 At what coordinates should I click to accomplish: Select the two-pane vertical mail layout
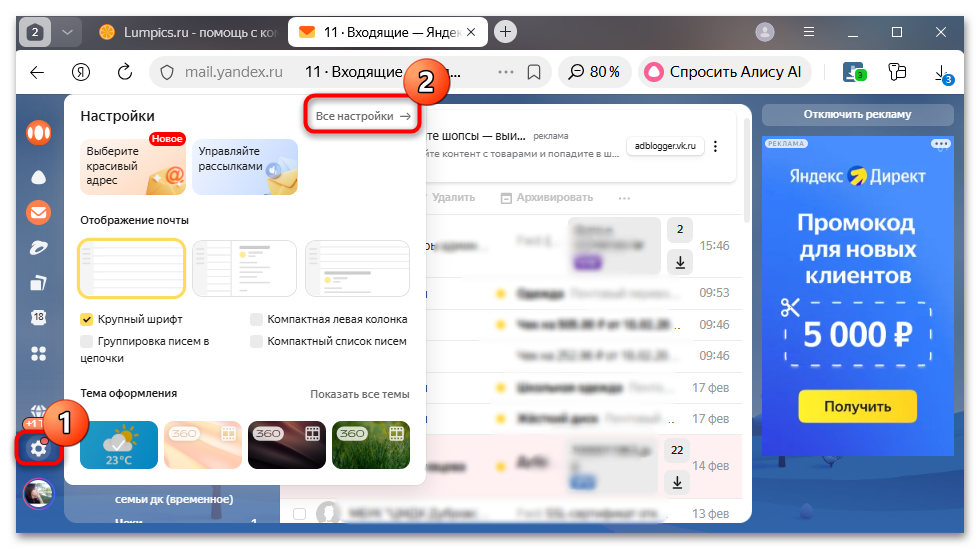tap(244, 268)
